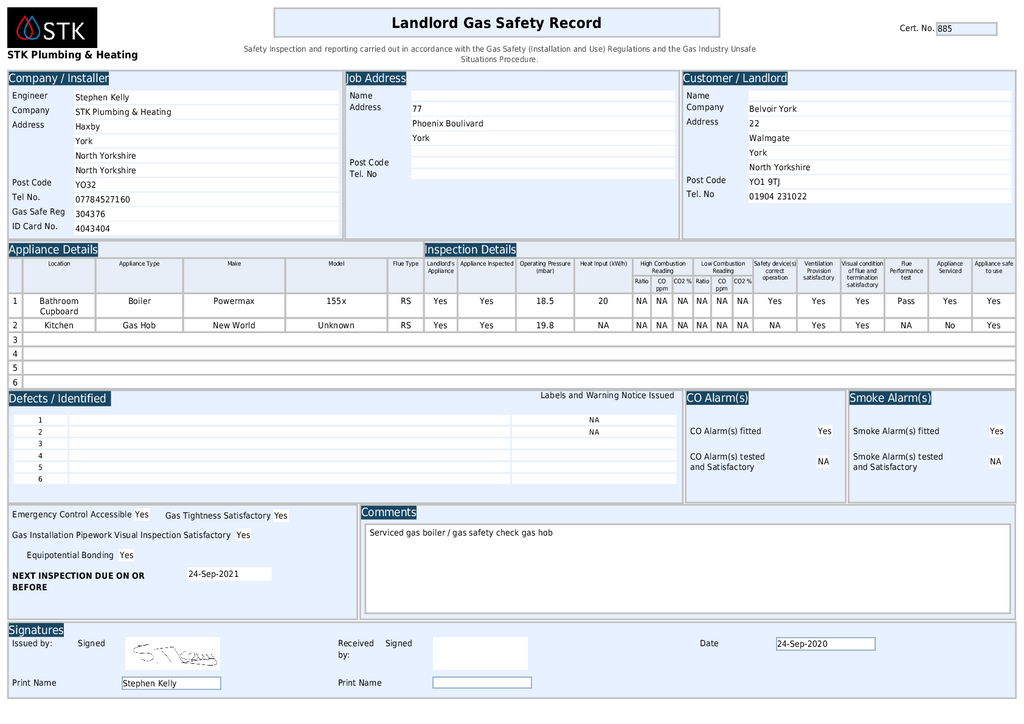Click installer post code YO32
1024x724 pixels.
click(86, 185)
